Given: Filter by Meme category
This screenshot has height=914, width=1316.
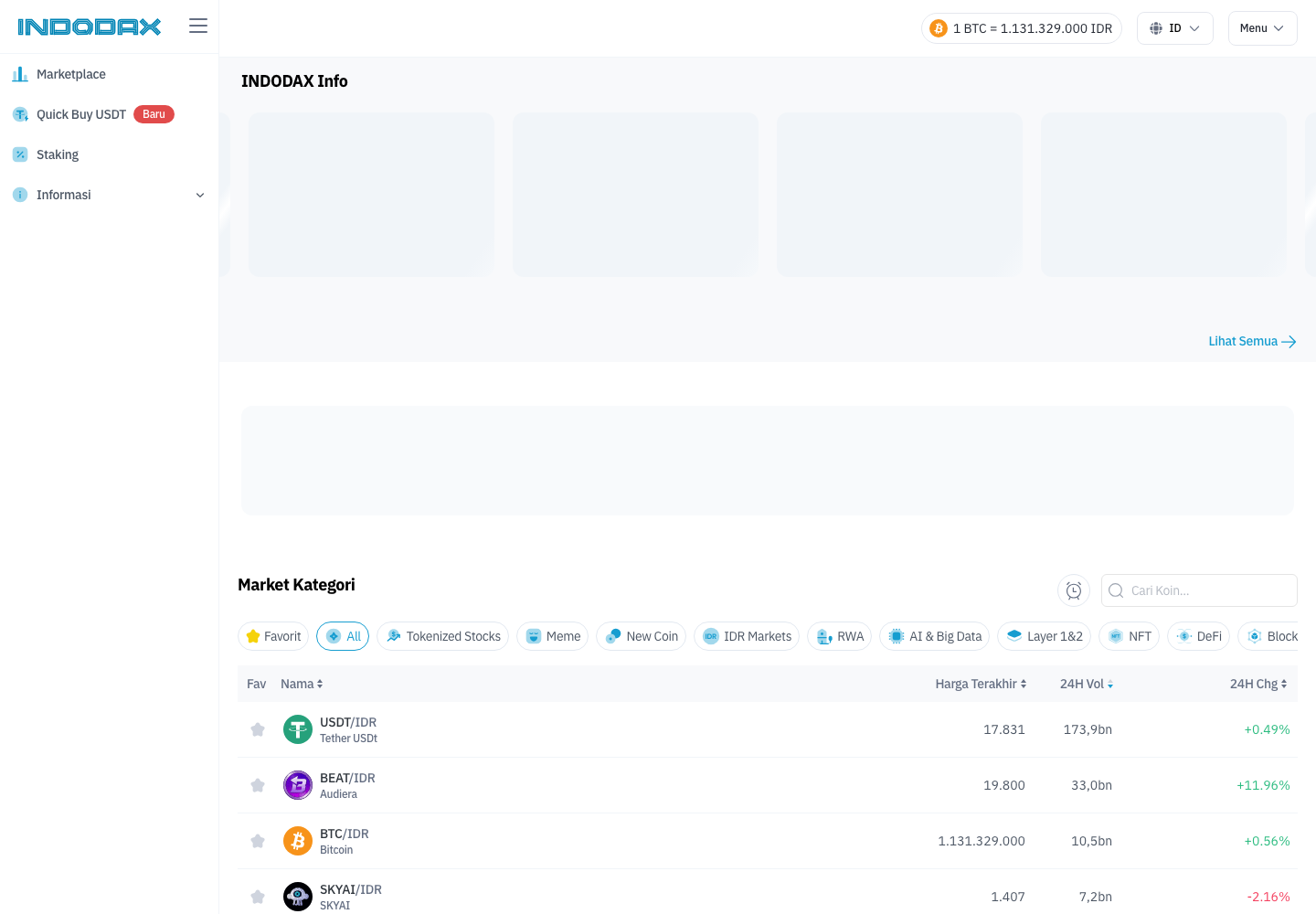Looking at the screenshot, I should [x=553, y=636].
